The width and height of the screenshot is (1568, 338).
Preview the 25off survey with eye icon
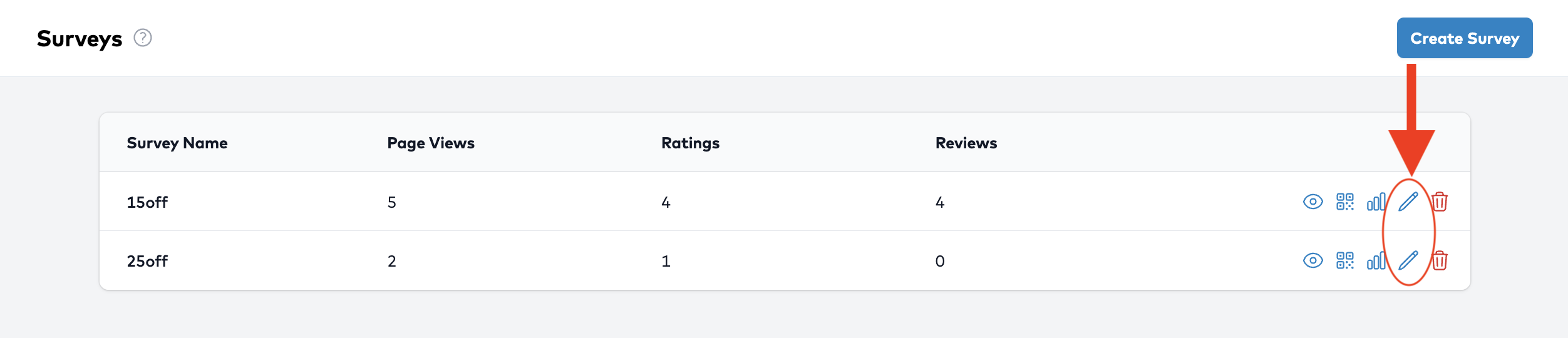point(1313,260)
